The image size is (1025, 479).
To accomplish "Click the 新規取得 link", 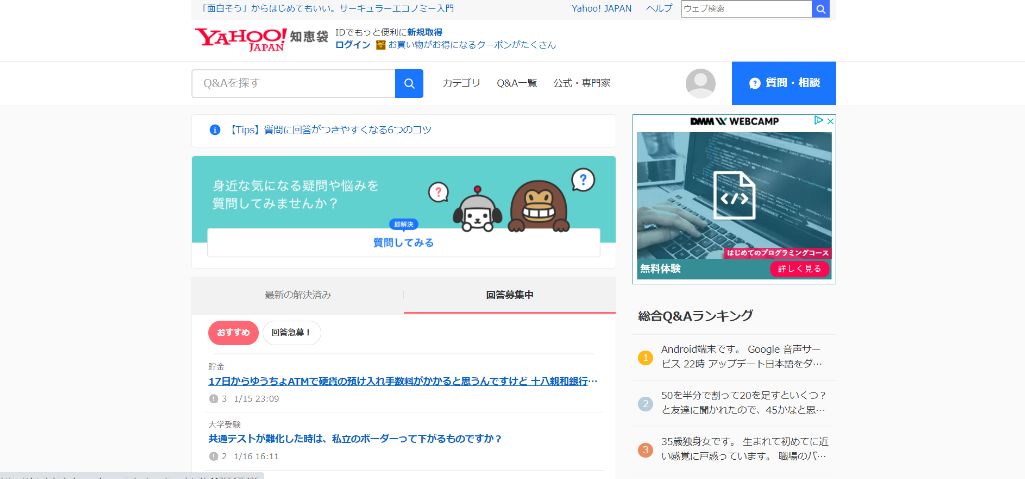I will coord(425,32).
